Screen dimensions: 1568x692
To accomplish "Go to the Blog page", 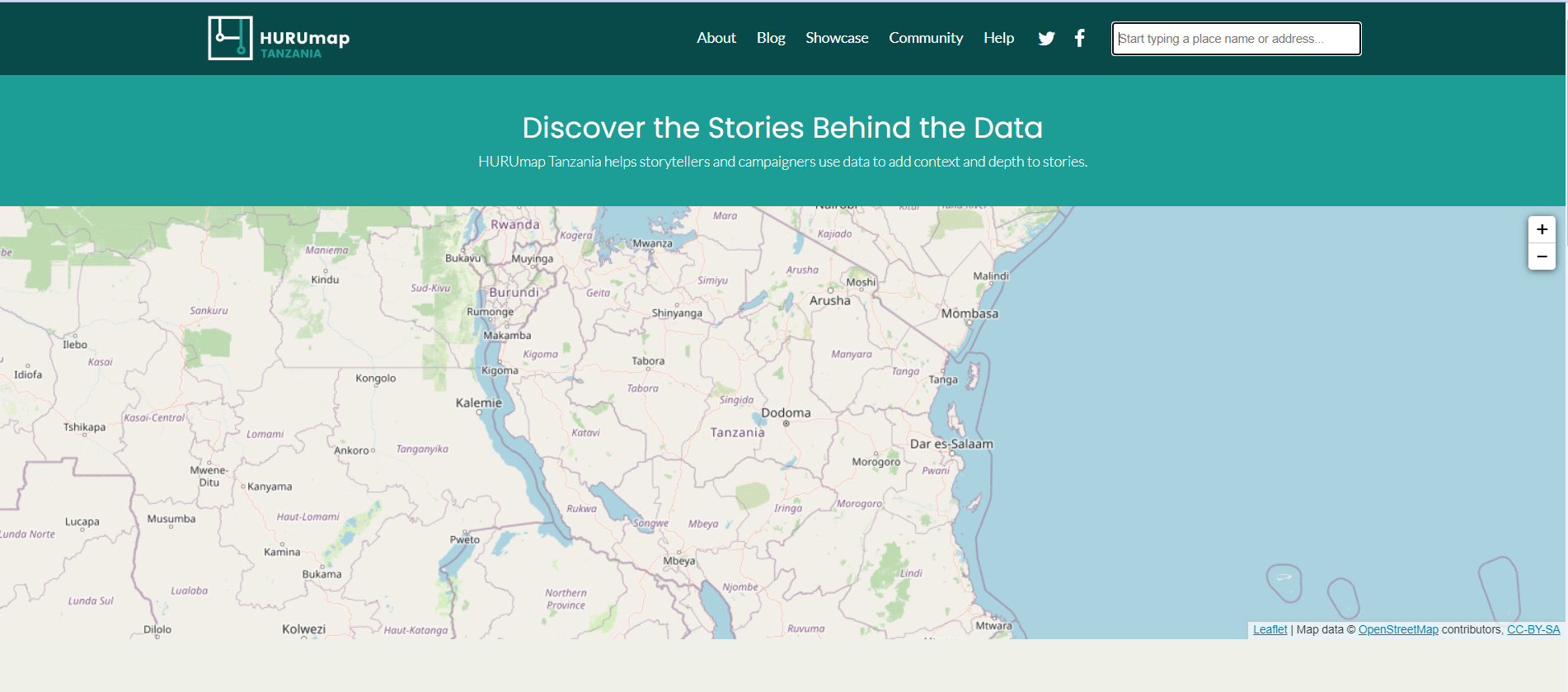I will pos(770,38).
